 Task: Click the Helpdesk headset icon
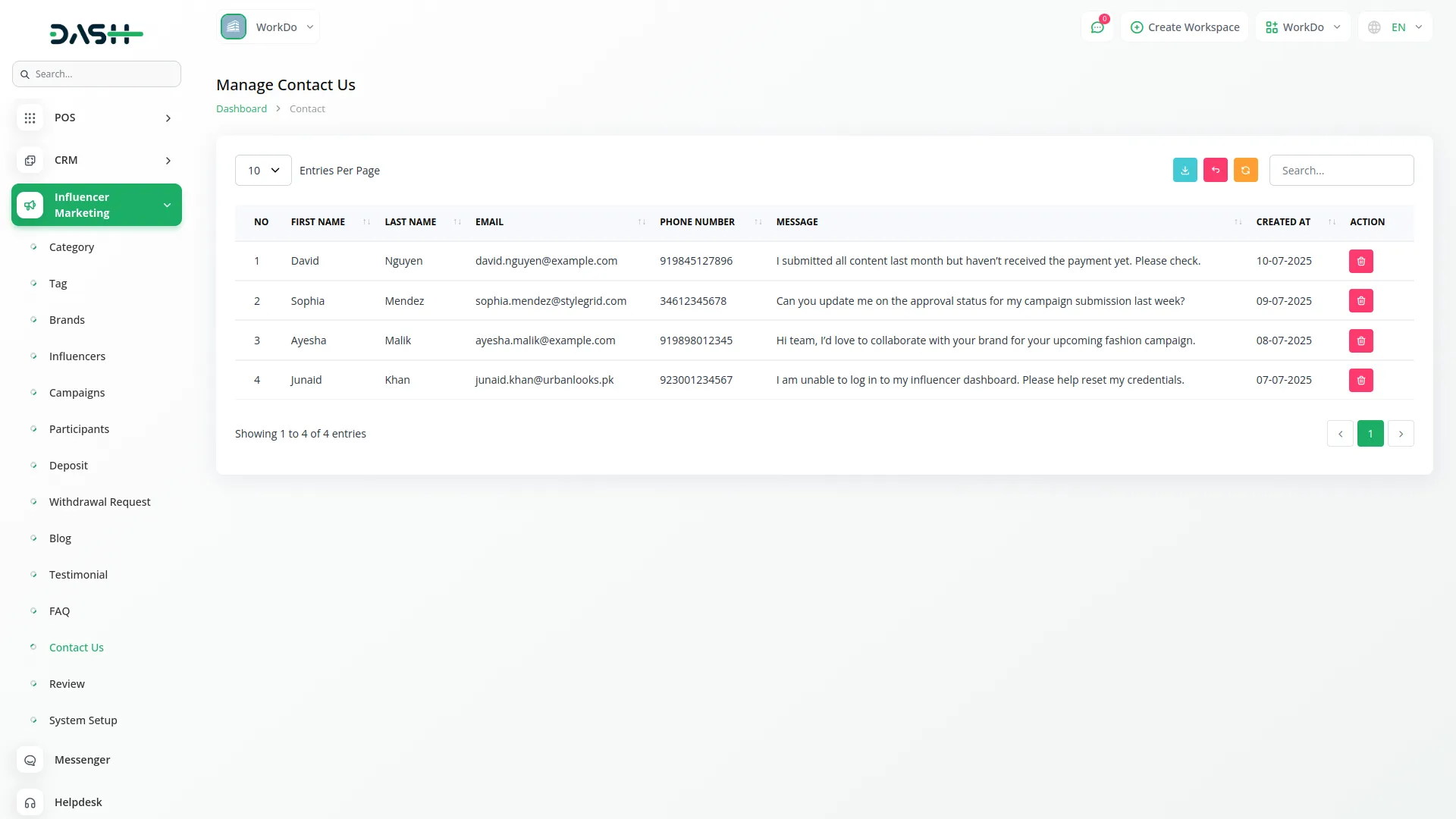coord(30,802)
